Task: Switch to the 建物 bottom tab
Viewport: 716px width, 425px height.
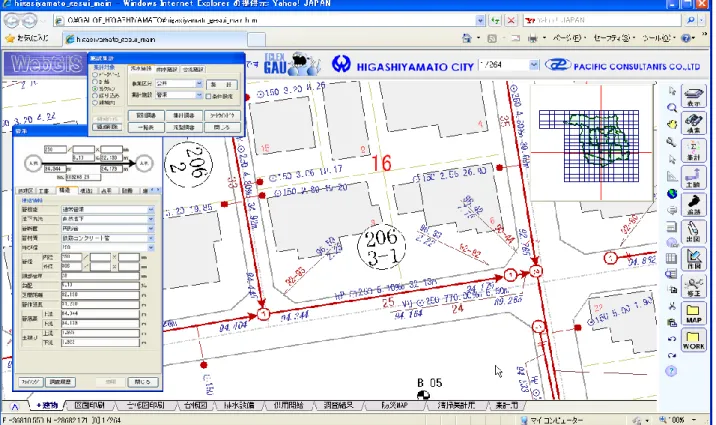Action: coord(47,405)
